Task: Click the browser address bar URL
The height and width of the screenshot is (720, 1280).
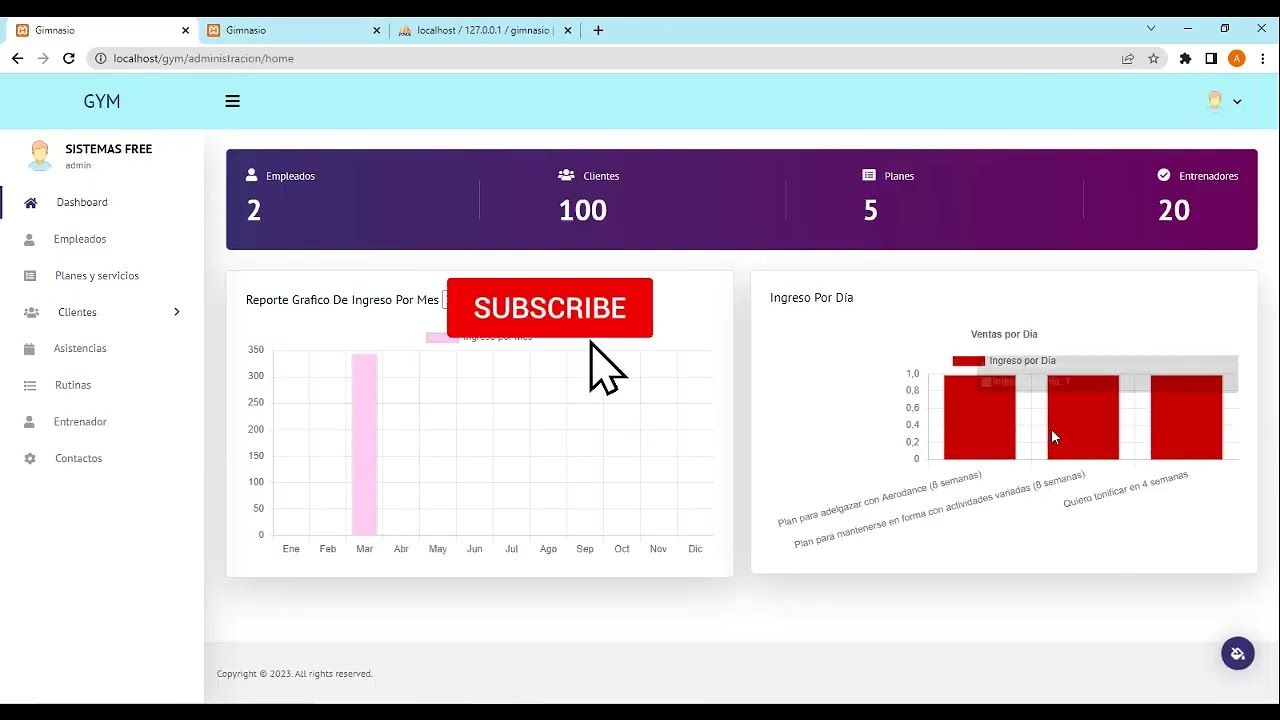Action: 204,58
